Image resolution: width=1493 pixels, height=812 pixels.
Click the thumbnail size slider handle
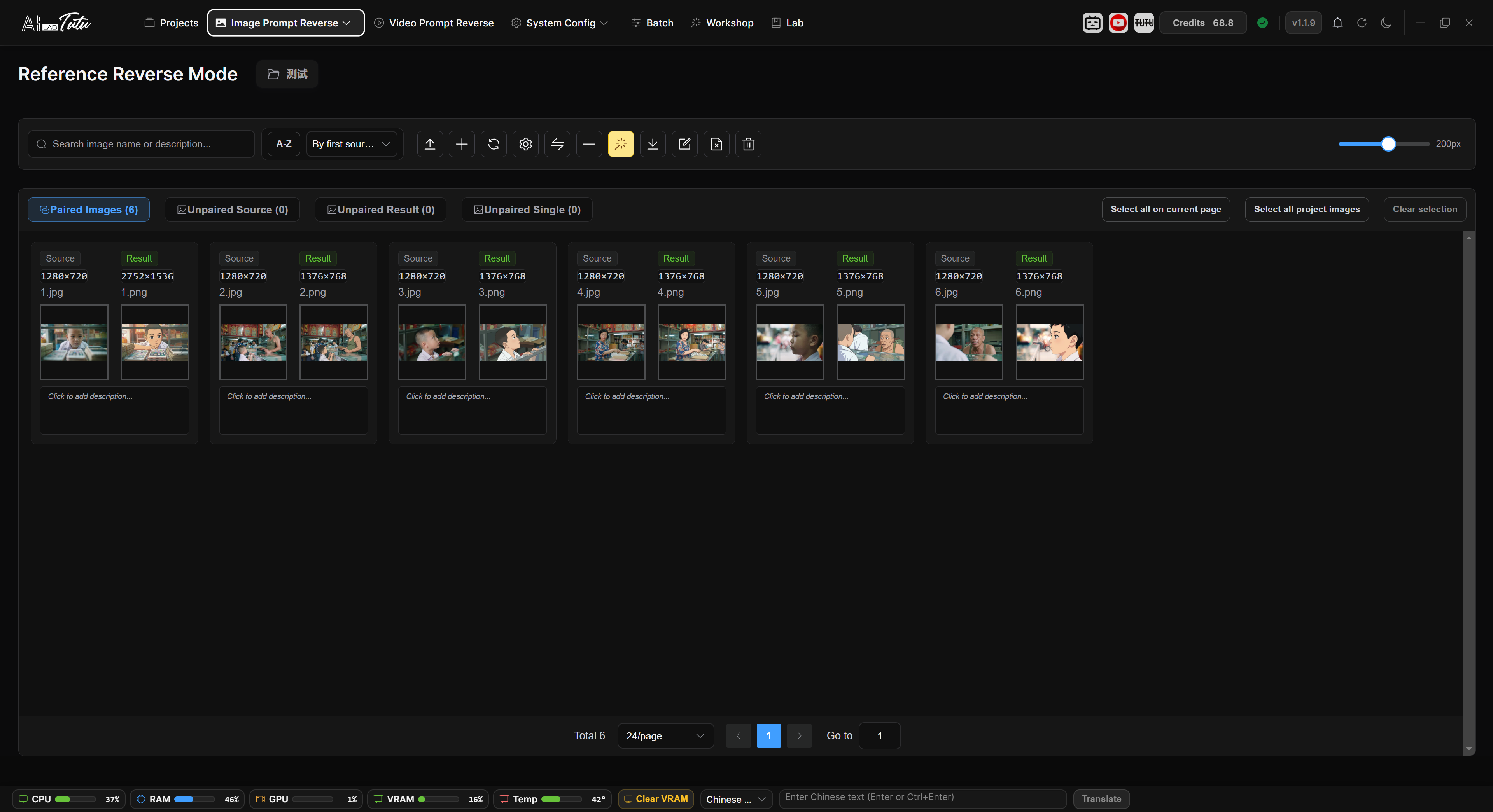(x=1388, y=144)
